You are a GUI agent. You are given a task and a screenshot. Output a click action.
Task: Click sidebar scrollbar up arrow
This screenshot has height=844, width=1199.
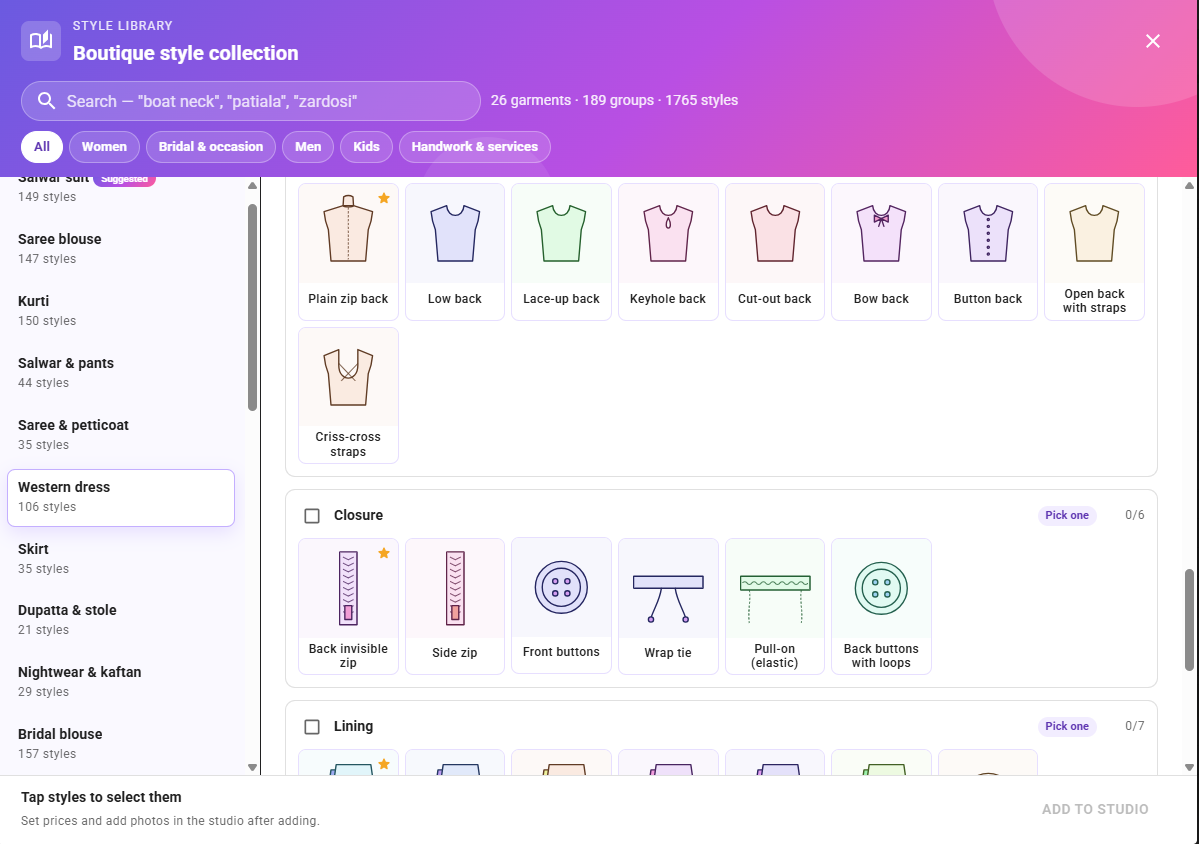[252, 186]
